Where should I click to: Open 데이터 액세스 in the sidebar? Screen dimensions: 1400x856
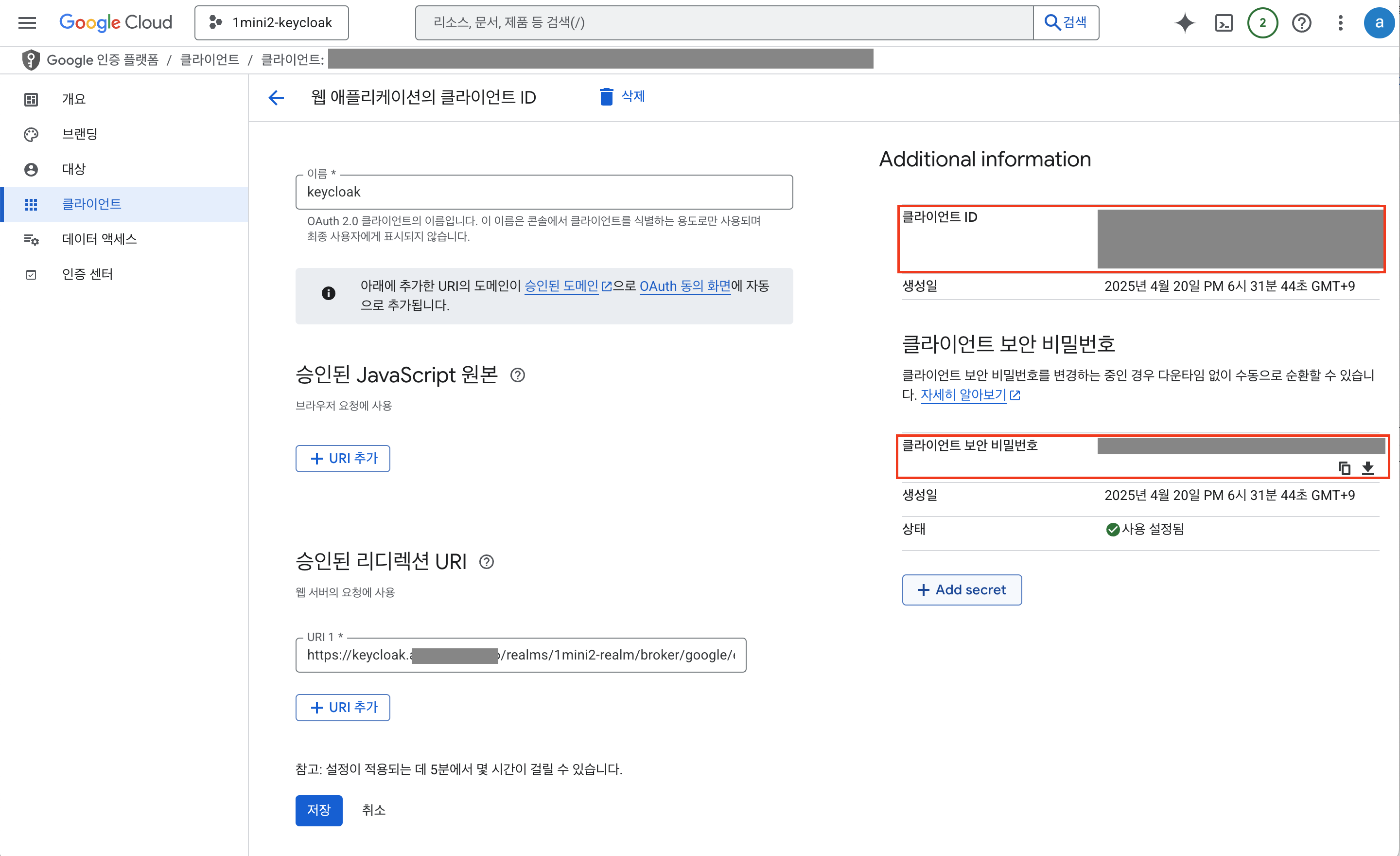point(99,239)
